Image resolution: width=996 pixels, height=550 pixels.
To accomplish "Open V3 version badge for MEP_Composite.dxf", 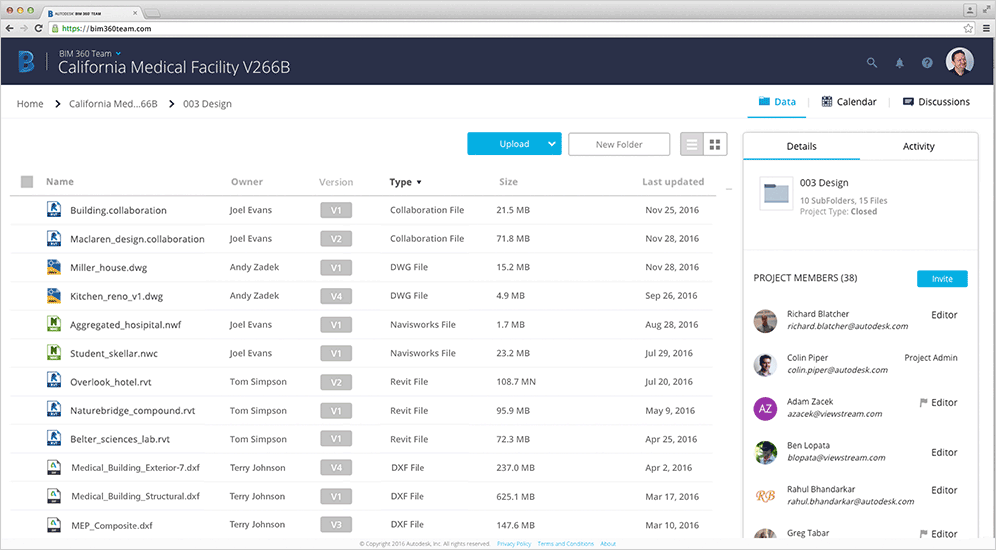I will 336,525.
